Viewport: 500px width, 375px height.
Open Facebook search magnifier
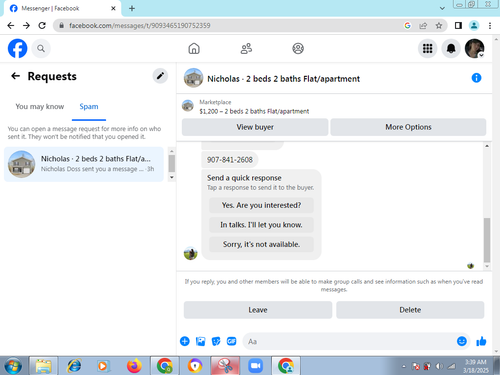pos(41,49)
